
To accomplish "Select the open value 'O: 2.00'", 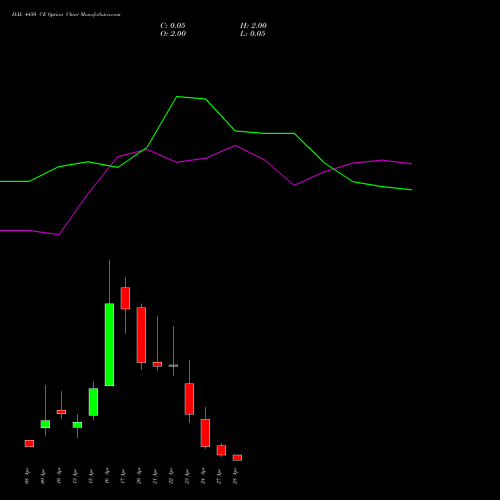I will pos(173,34).
